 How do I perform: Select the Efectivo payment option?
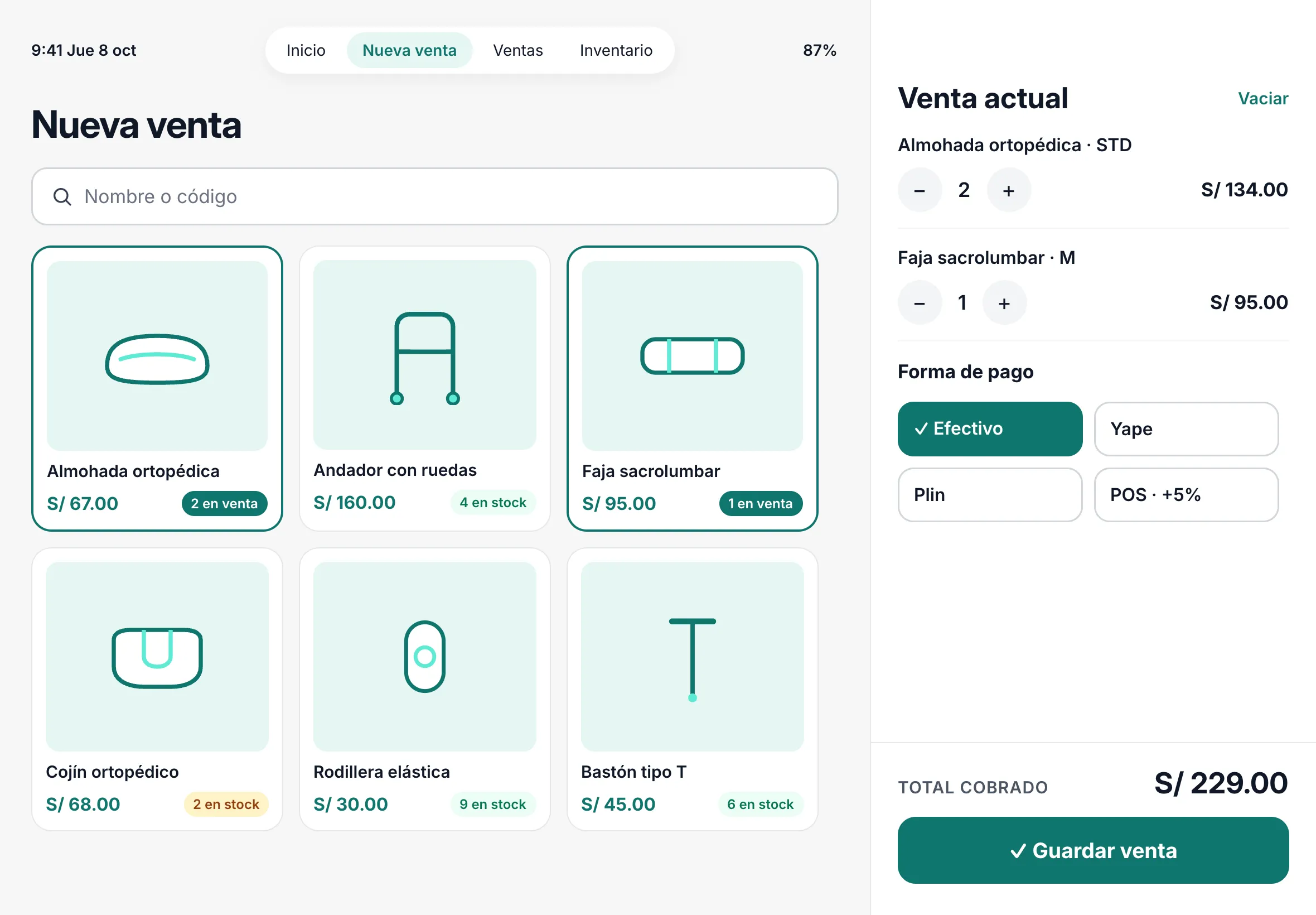tap(989, 429)
